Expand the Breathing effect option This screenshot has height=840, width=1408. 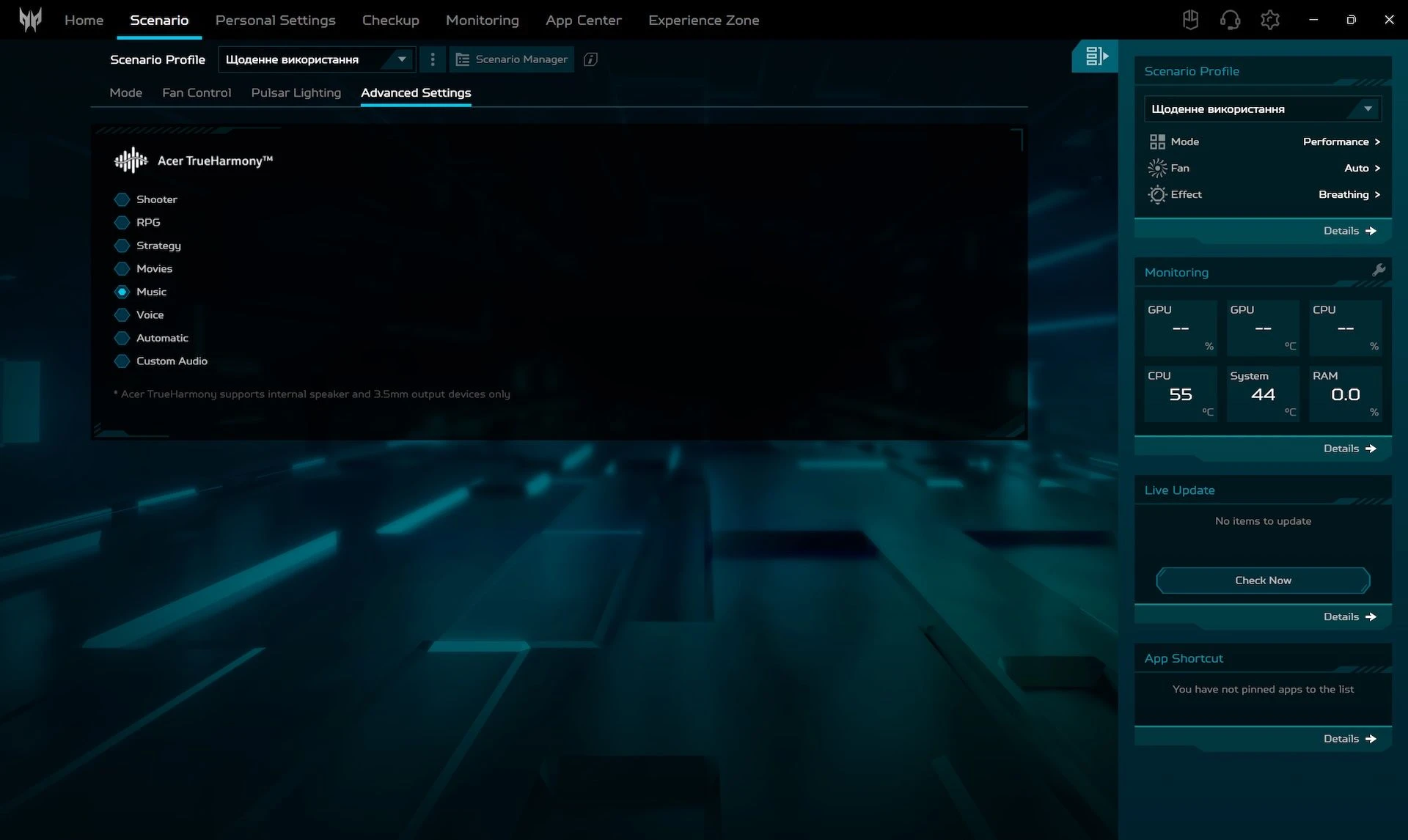(x=1349, y=194)
